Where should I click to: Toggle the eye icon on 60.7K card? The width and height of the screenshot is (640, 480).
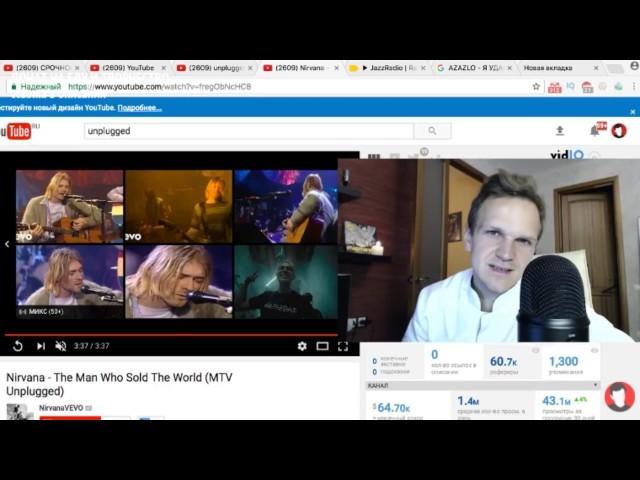coord(536,351)
